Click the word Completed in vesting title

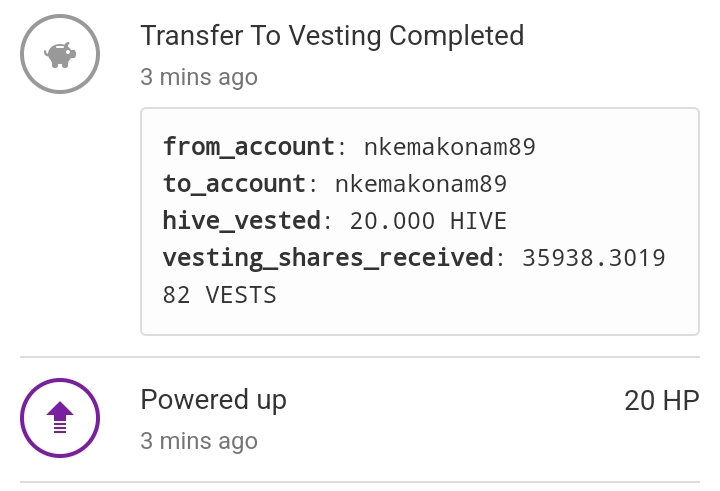point(456,36)
